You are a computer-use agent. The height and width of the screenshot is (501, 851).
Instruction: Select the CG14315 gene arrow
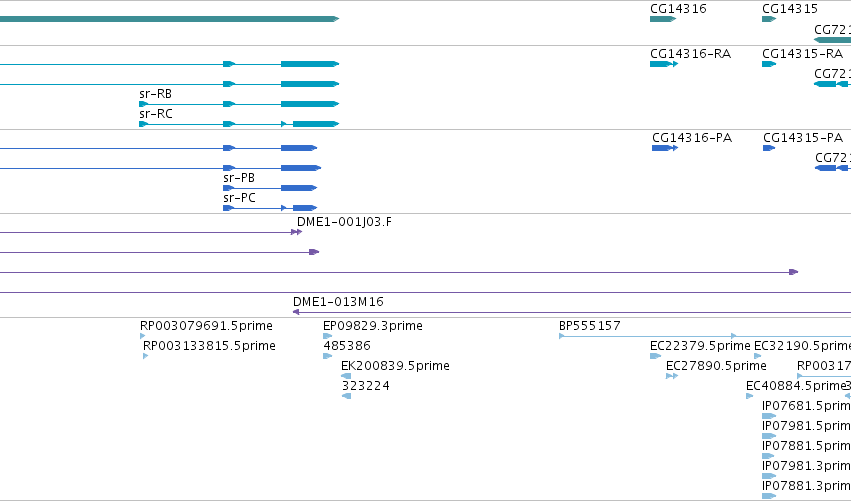(769, 19)
